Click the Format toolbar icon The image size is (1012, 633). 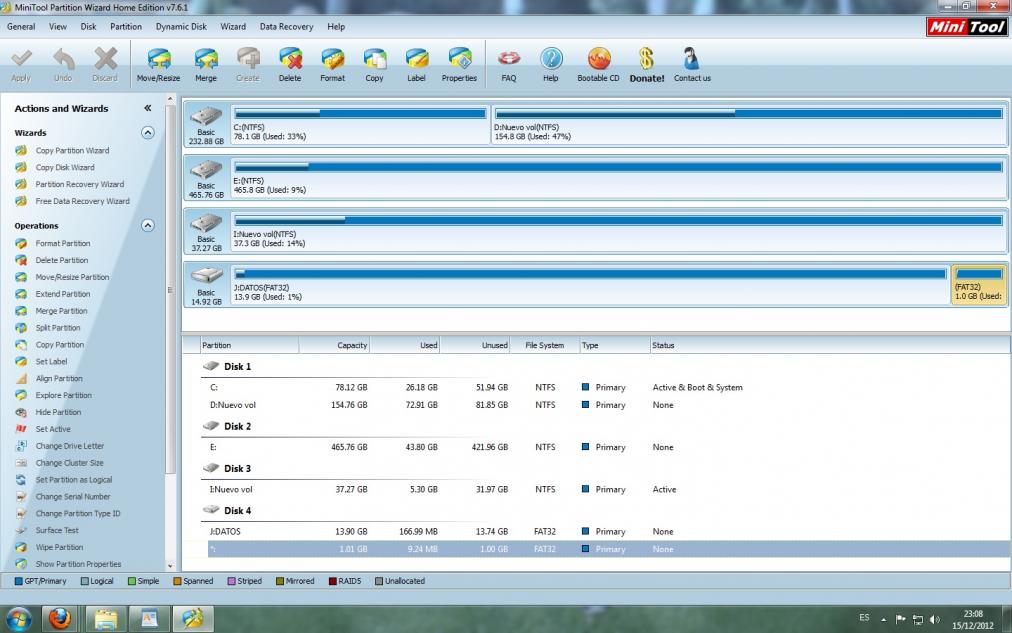(332, 59)
